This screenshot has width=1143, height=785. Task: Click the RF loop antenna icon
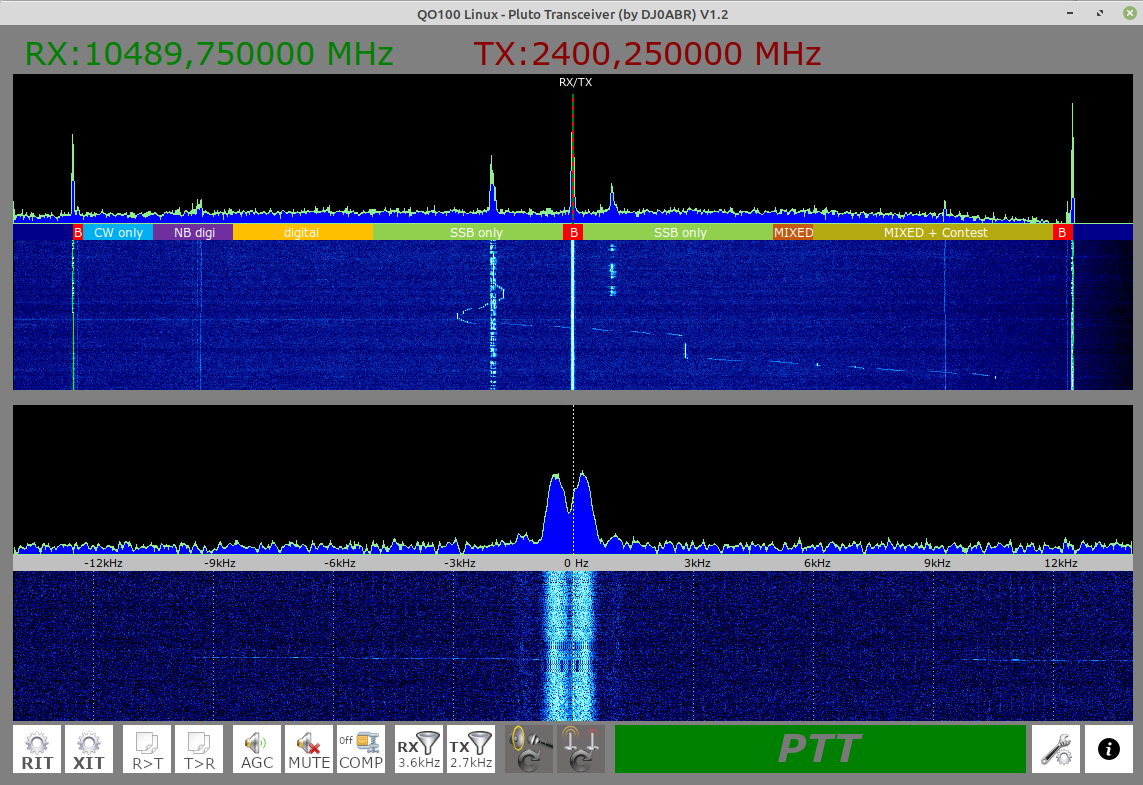click(x=581, y=750)
